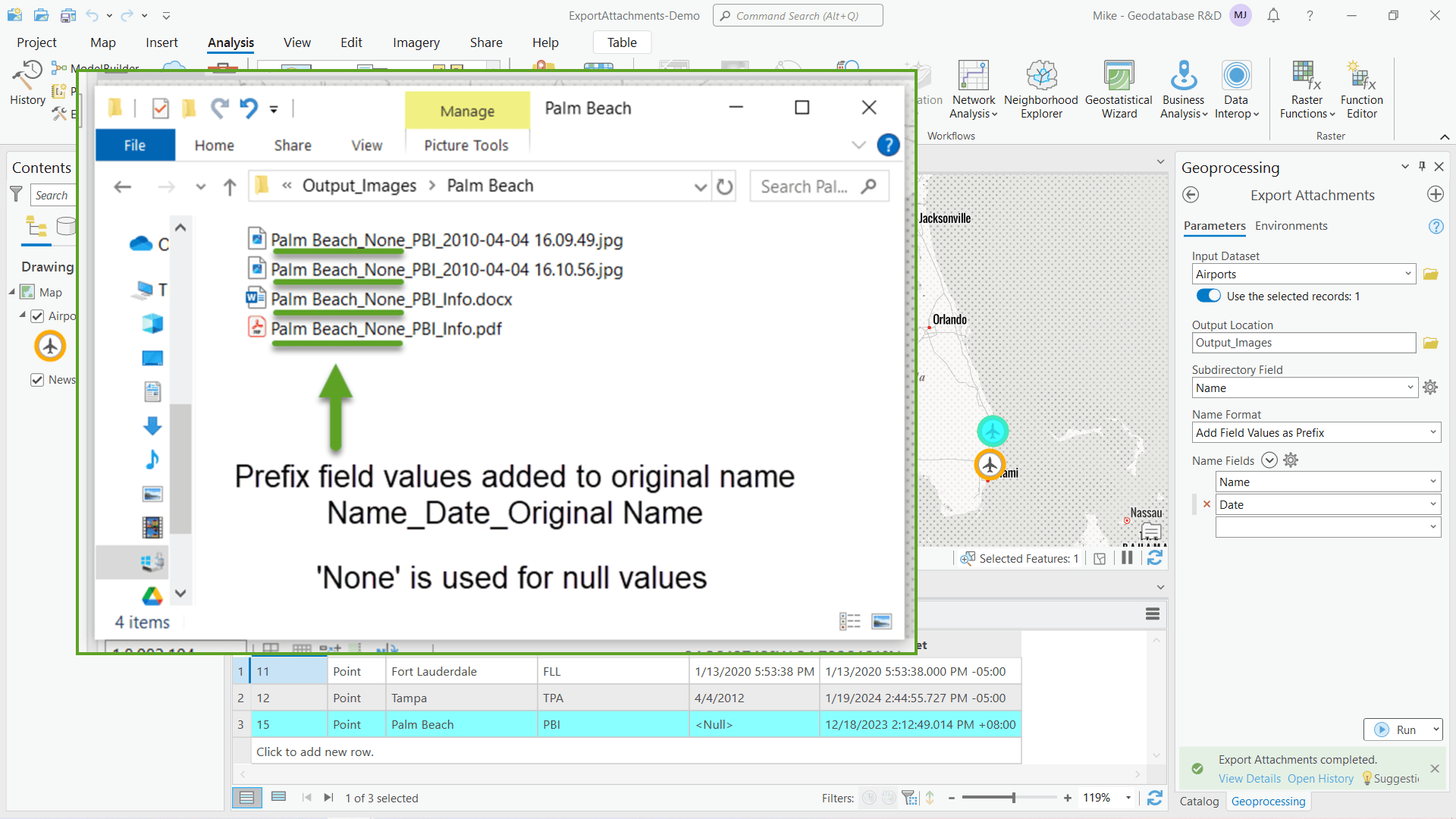The height and width of the screenshot is (819, 1456).
Task: Open the Neighborhood Explorer tool
Action: (x=1040, y=87)
